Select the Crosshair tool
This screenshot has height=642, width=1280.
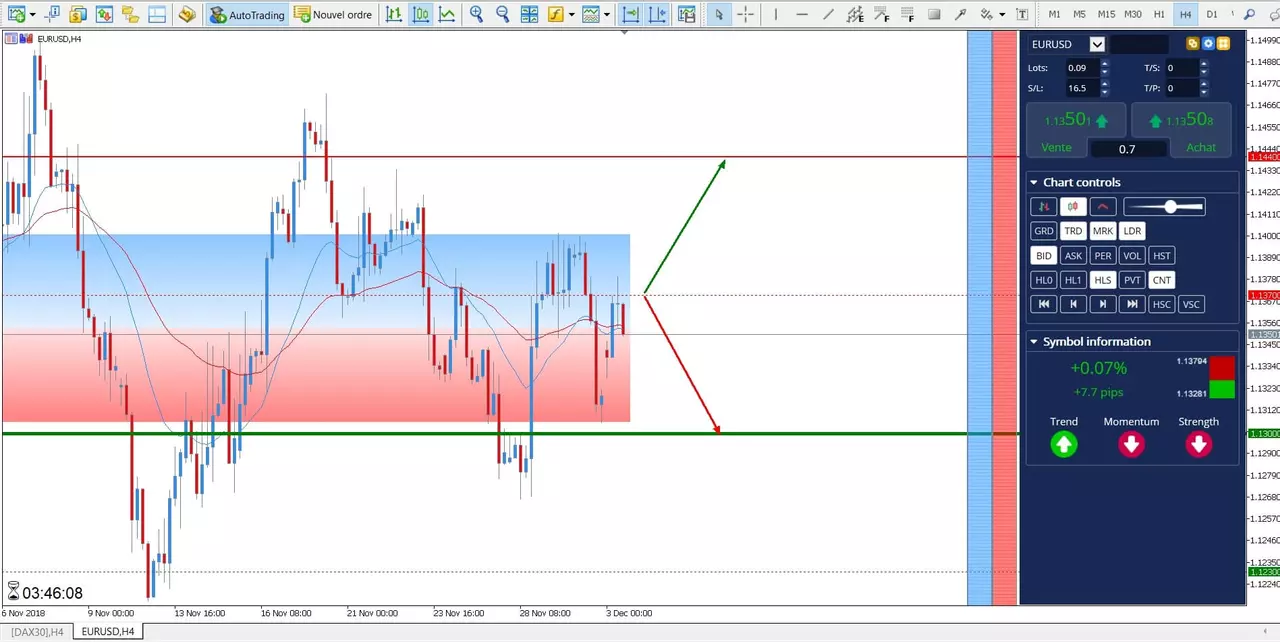(x=745, y=14)
